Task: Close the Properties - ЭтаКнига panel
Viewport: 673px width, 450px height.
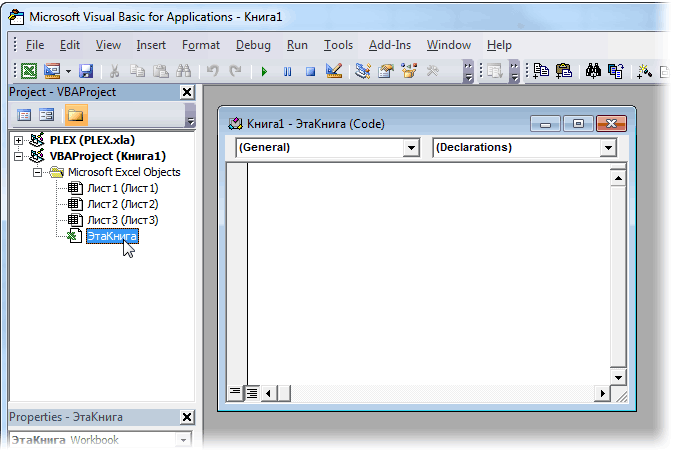Action: (187, 417)
